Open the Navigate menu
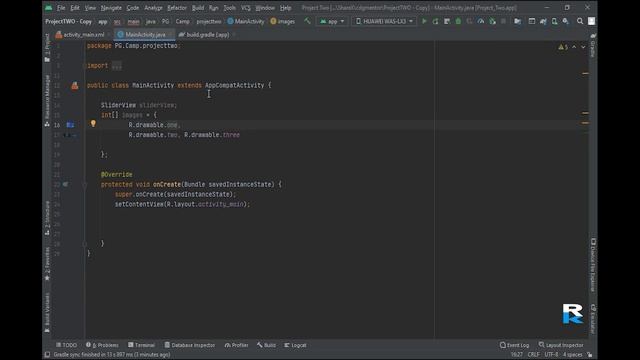 (111, 8)
